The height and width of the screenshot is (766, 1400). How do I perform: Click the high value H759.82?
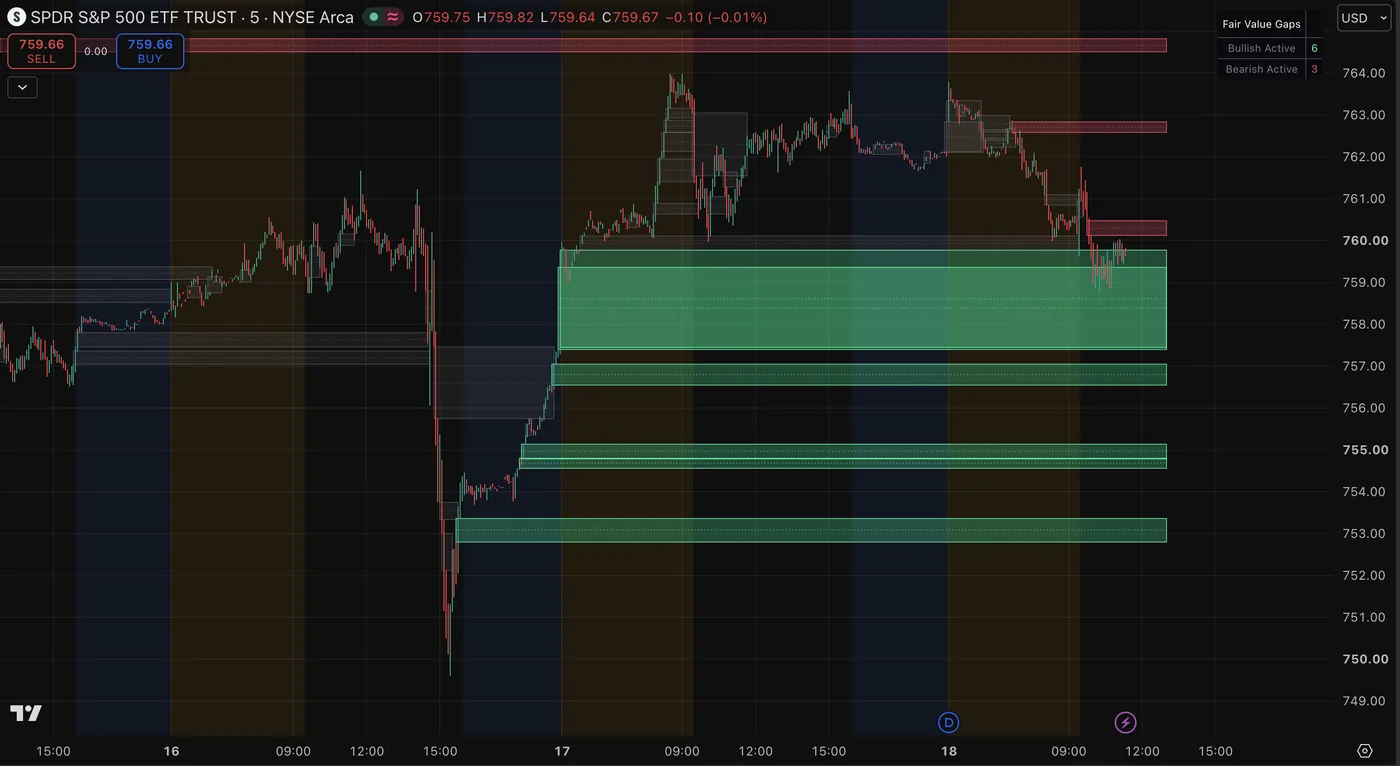pyautogui.click(x=506, y=17)
